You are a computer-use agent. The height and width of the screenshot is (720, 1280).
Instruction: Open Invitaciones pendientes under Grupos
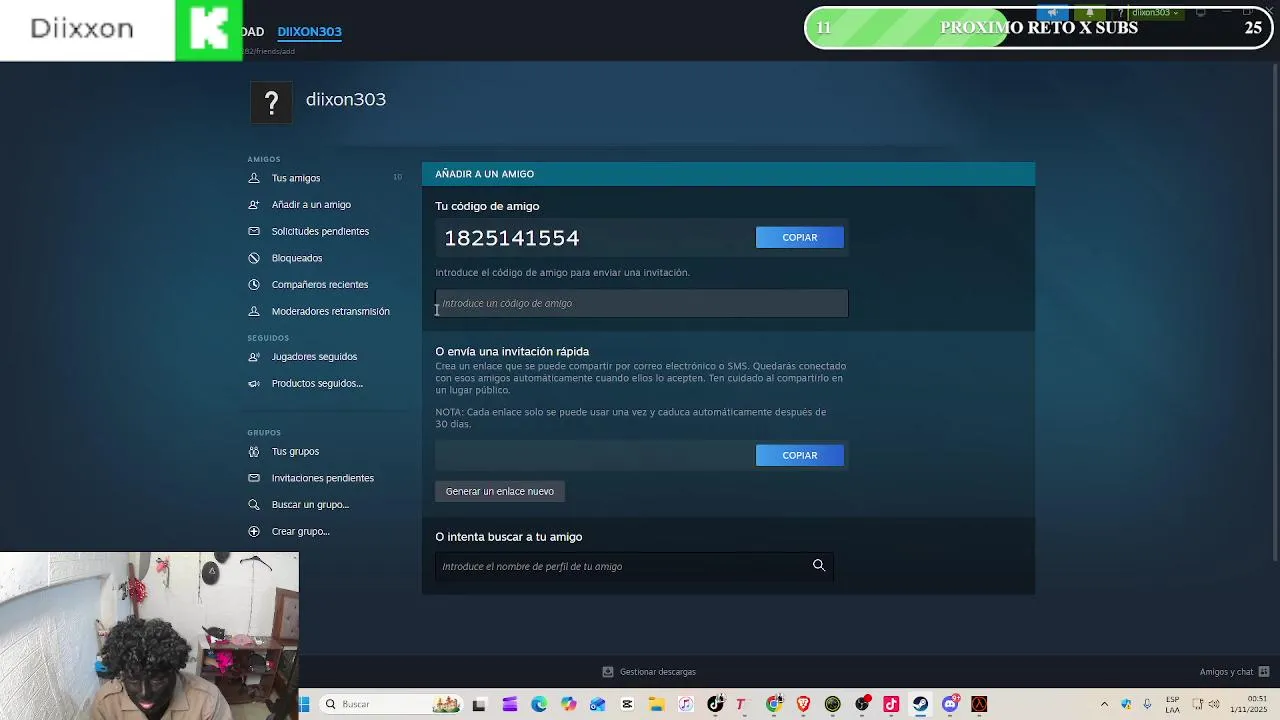(323, 478)
